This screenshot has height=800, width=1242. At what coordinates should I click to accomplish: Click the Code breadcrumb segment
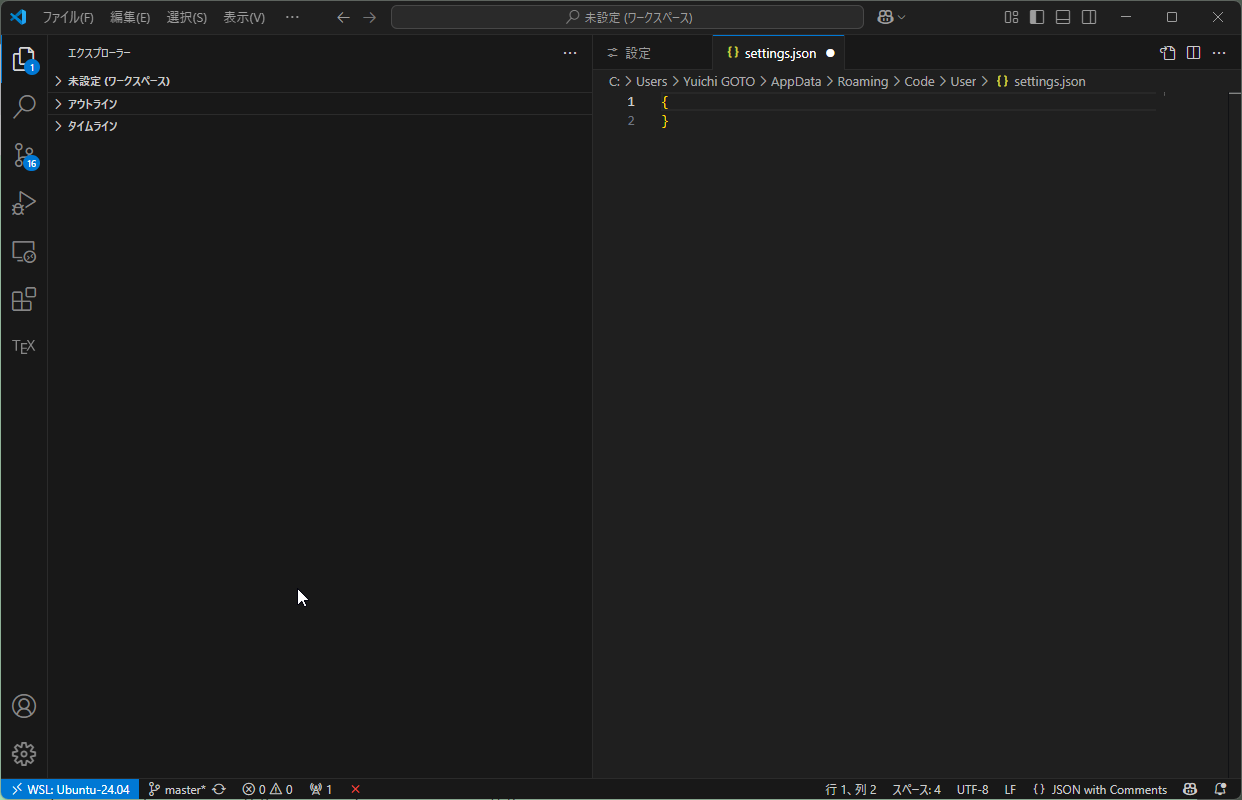[919, 81]
